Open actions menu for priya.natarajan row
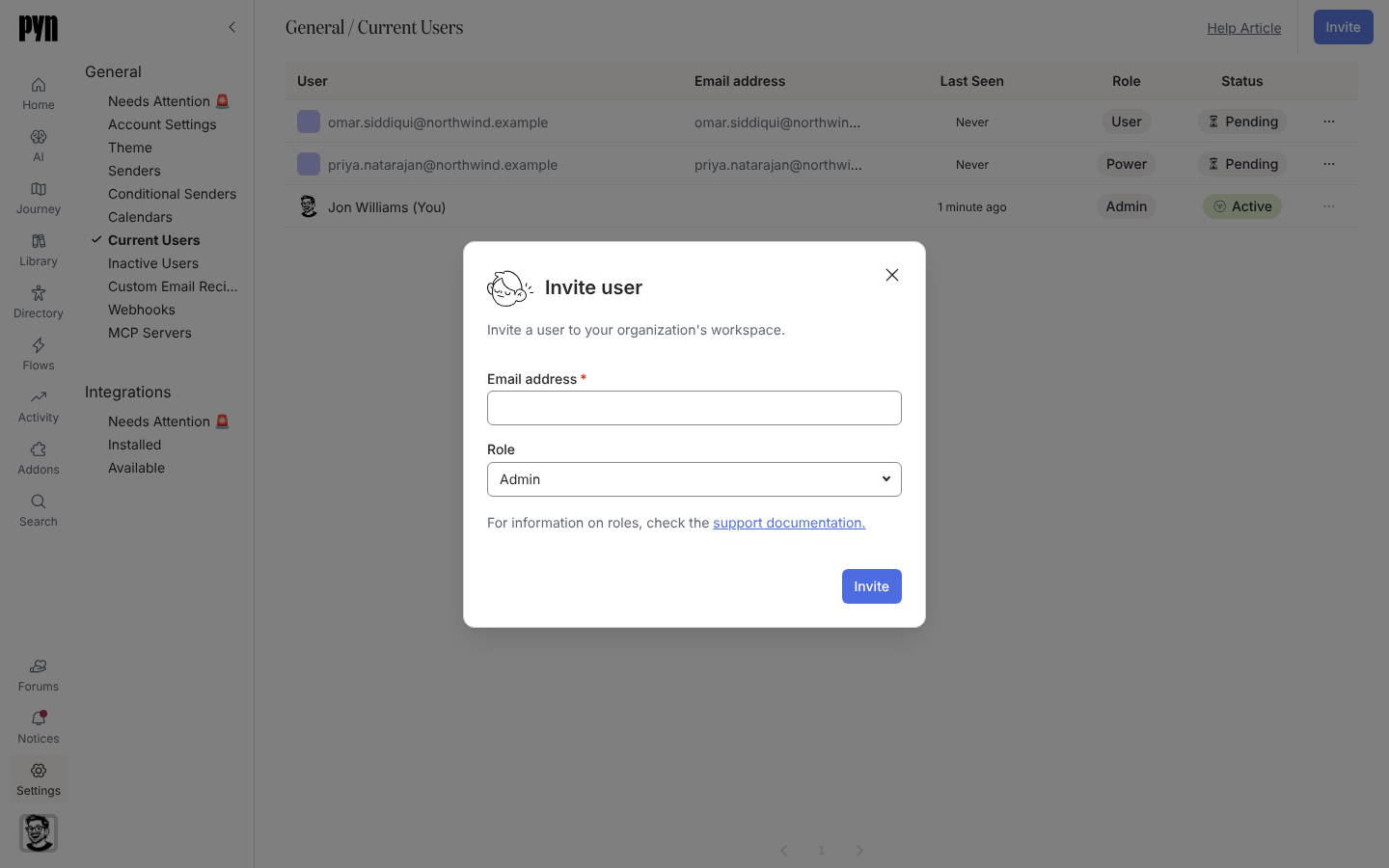This screenshot has height=868, width=1389. coord(1329,164)
